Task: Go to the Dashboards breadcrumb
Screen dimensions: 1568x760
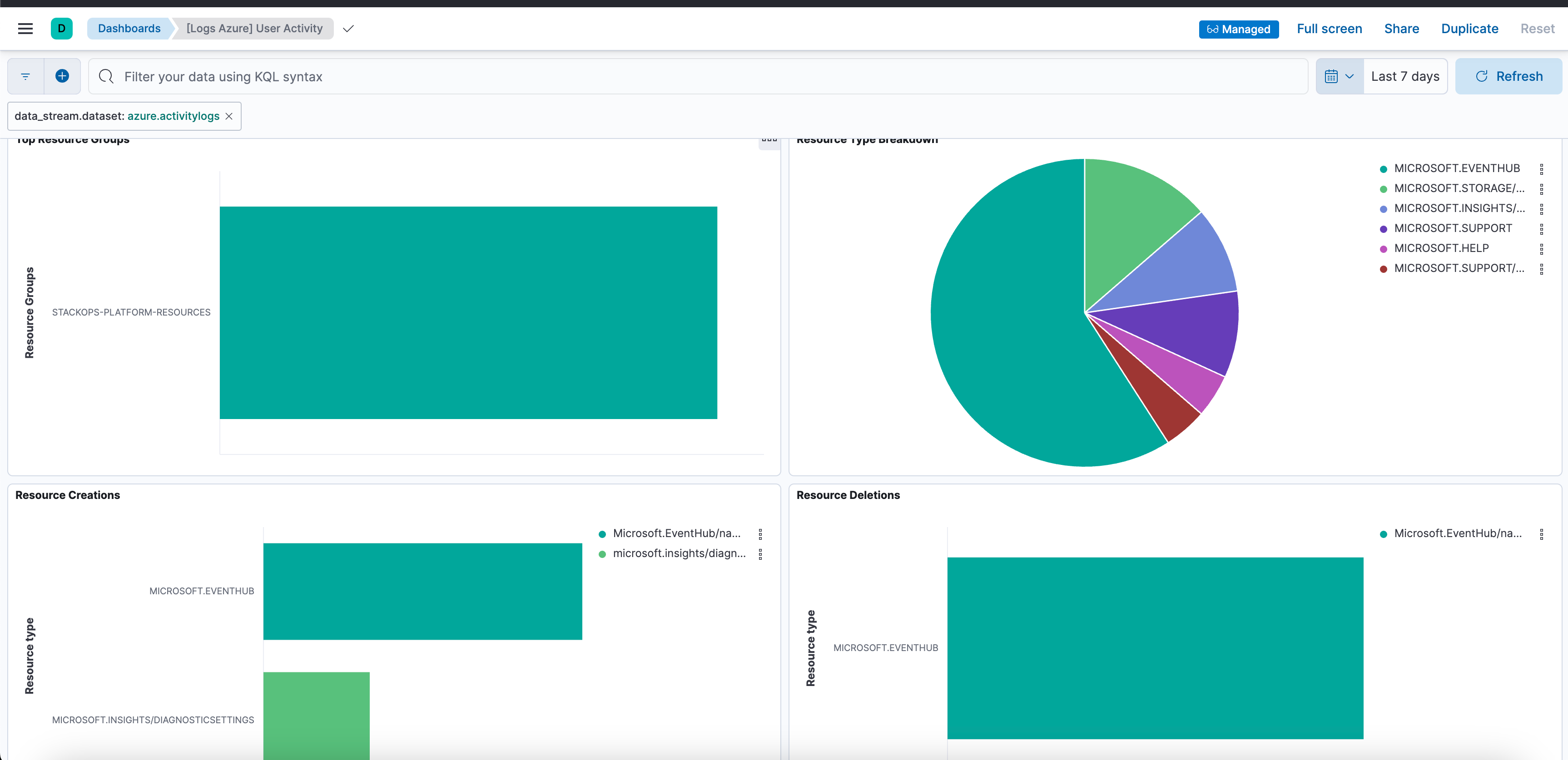Action: click(x=128, y=28)
